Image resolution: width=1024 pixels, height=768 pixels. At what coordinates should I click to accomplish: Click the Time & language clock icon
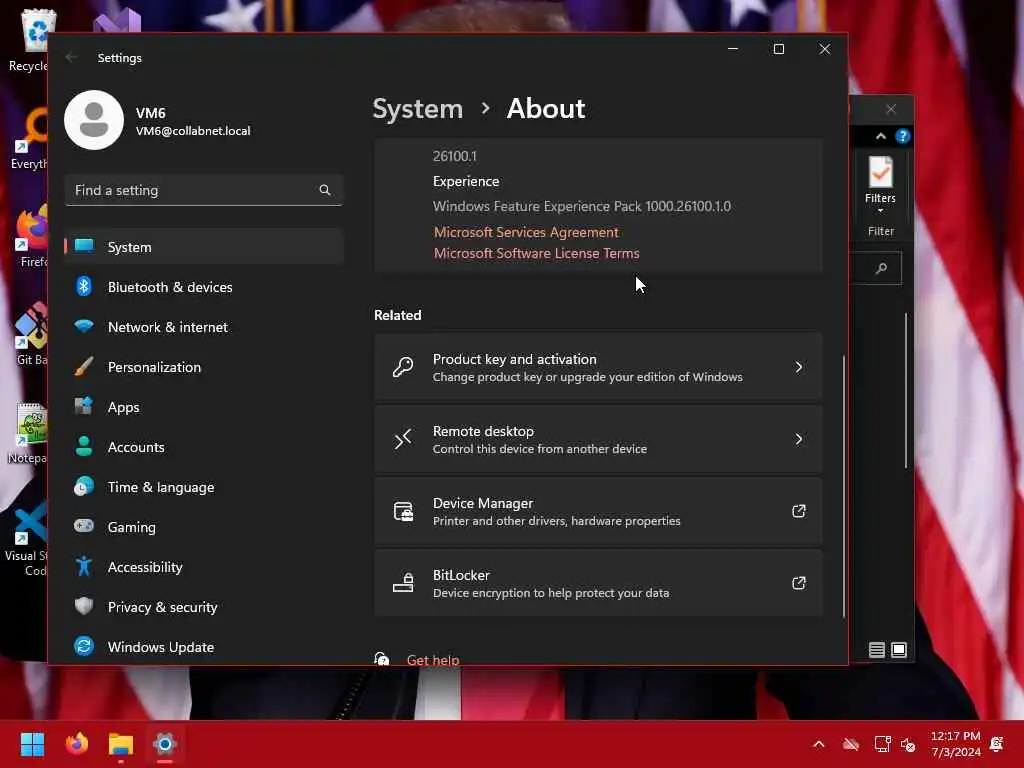pos(84,487)
